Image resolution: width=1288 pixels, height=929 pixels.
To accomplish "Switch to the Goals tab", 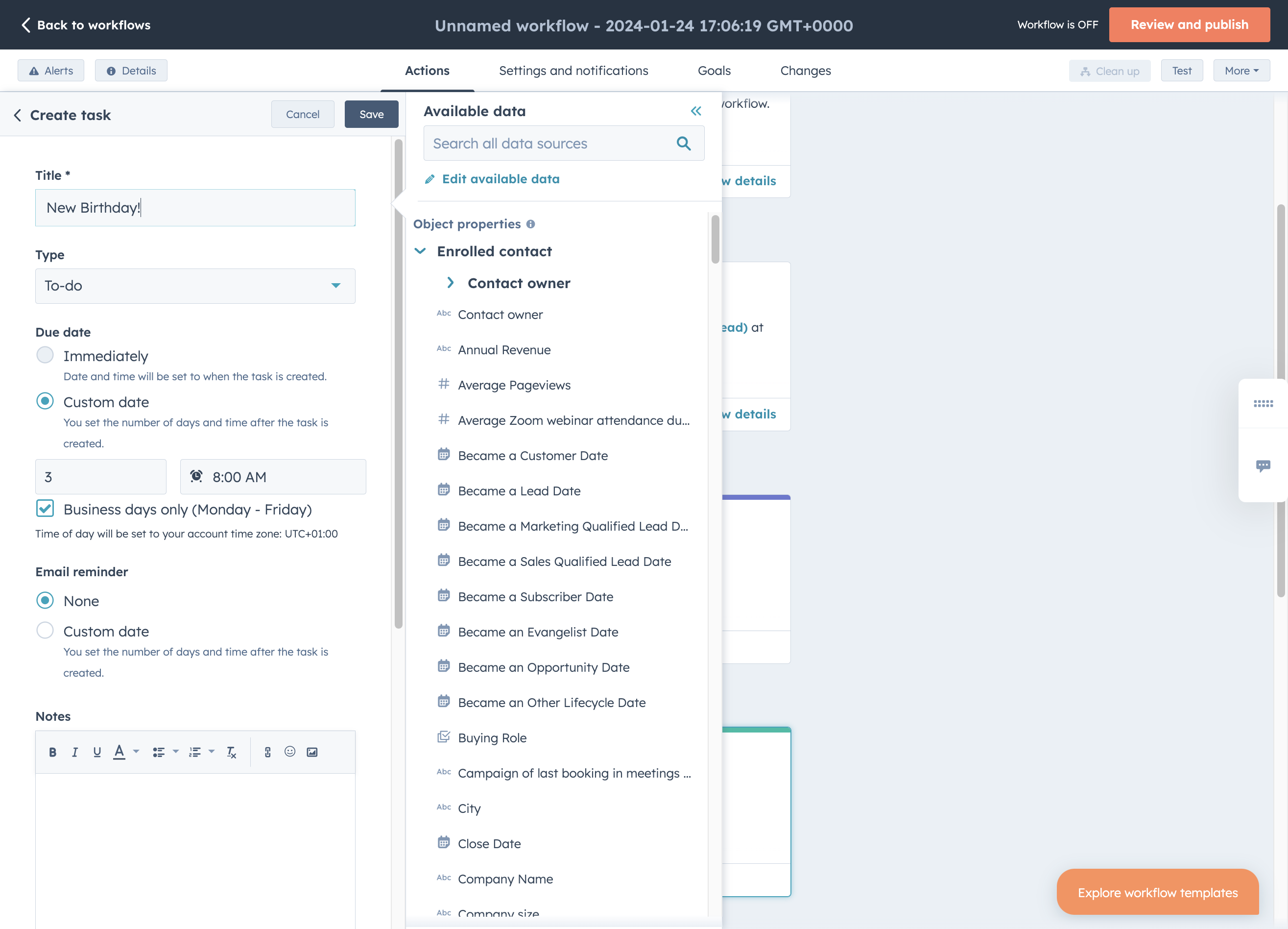I will click(715, 71).
